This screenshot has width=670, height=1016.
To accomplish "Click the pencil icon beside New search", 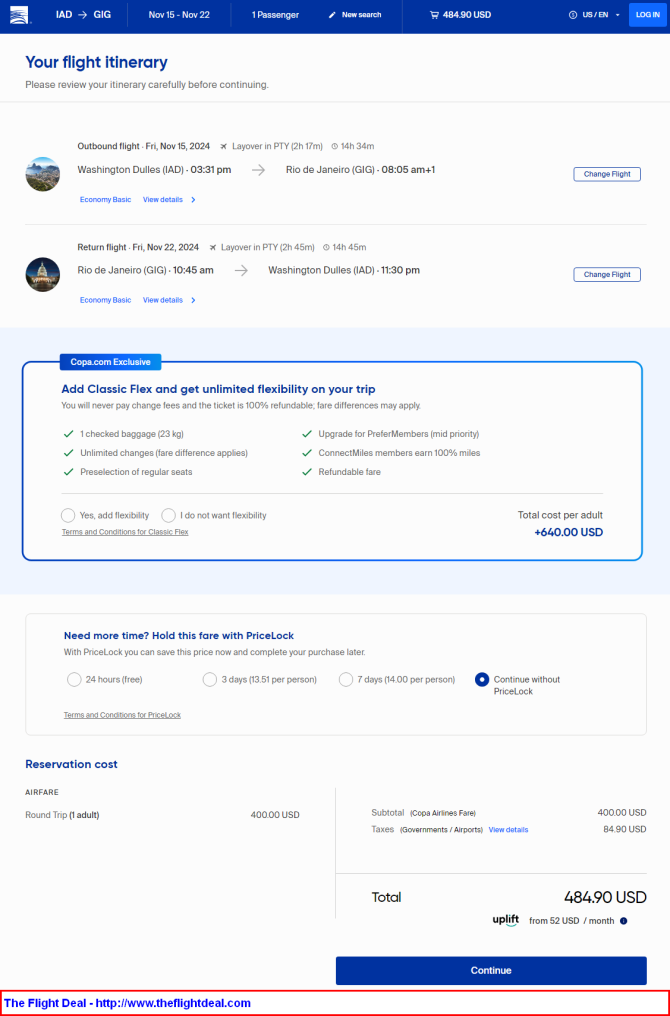I will tap(332, 15).
